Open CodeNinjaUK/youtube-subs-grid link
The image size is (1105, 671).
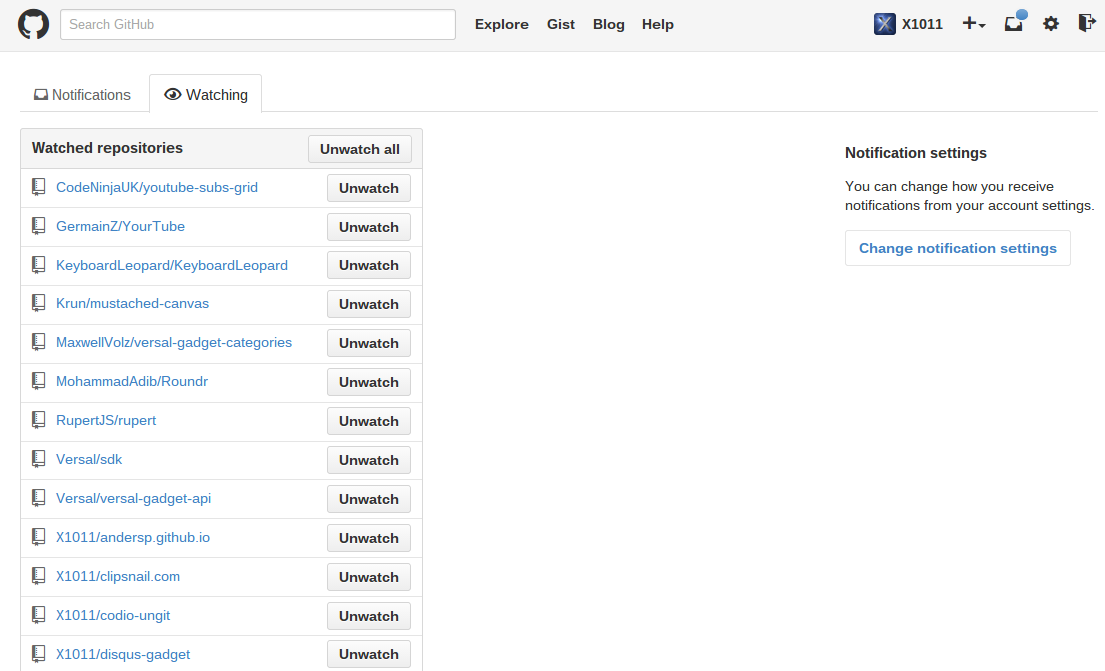tap(156, 187)
